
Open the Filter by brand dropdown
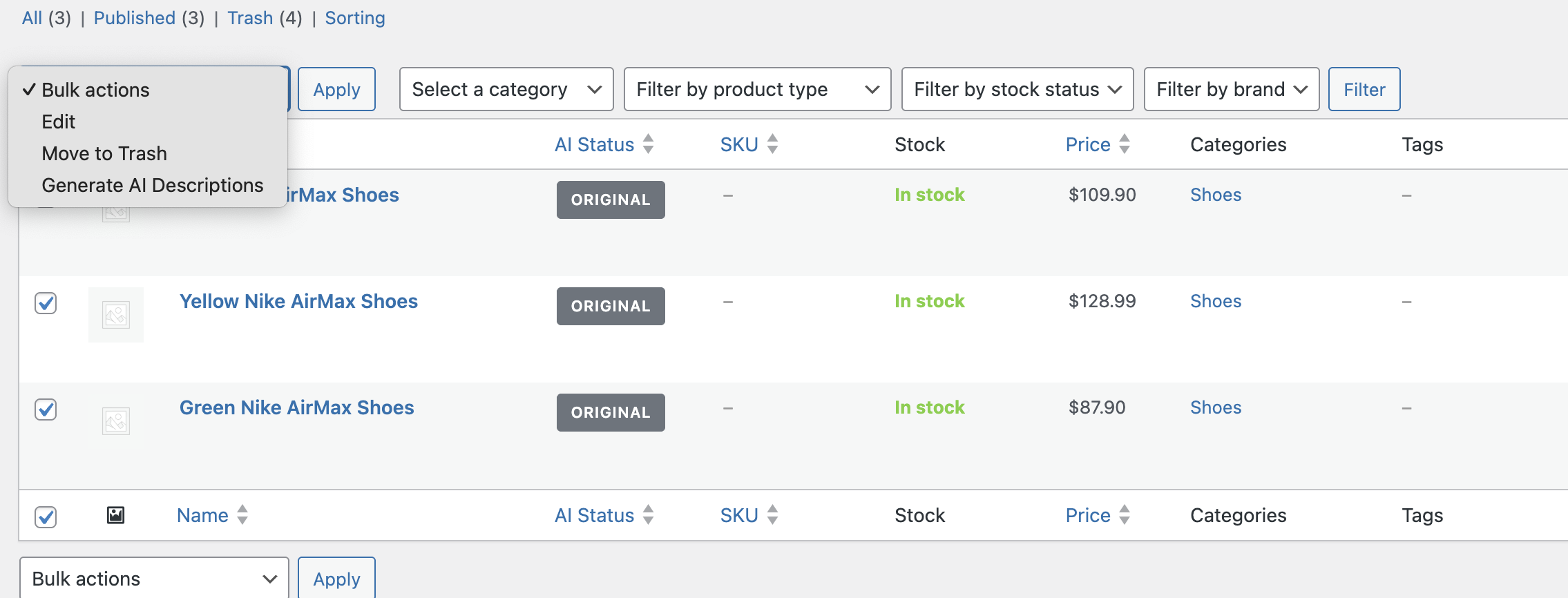coord(1231,89)
